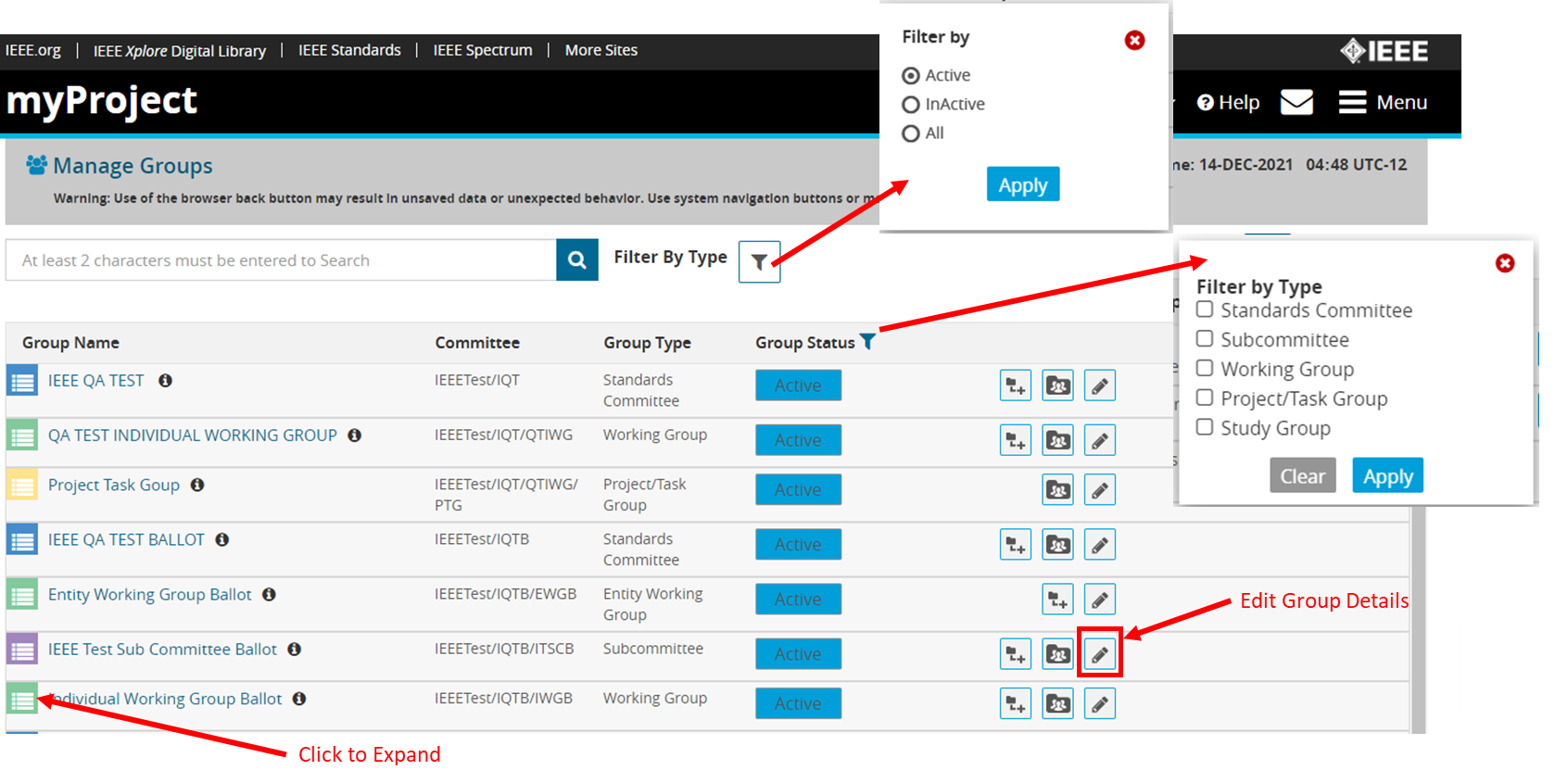Viewport: 1568px width, 783px height.
Task: Add subgroup to Entity Working Group Ballot
Action: point(1057,600)
